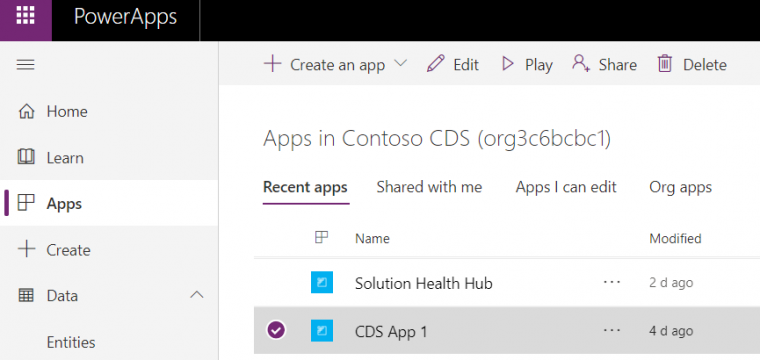Click the Share person icon
Image resolution: width=760 pixels, height=360 pixels.
point(581,63)
